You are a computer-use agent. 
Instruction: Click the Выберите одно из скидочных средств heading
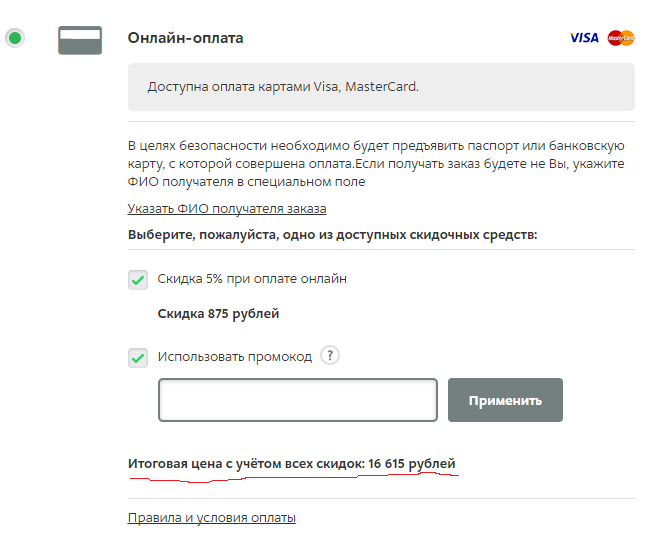coord(332,235)
